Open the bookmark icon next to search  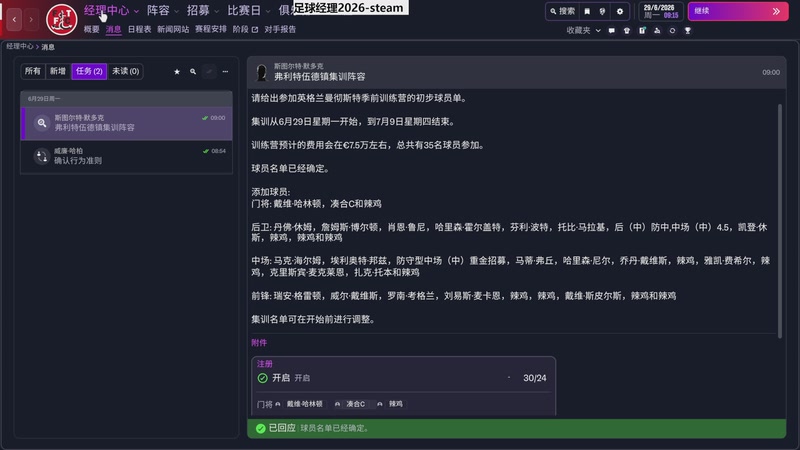coord(587,11)
